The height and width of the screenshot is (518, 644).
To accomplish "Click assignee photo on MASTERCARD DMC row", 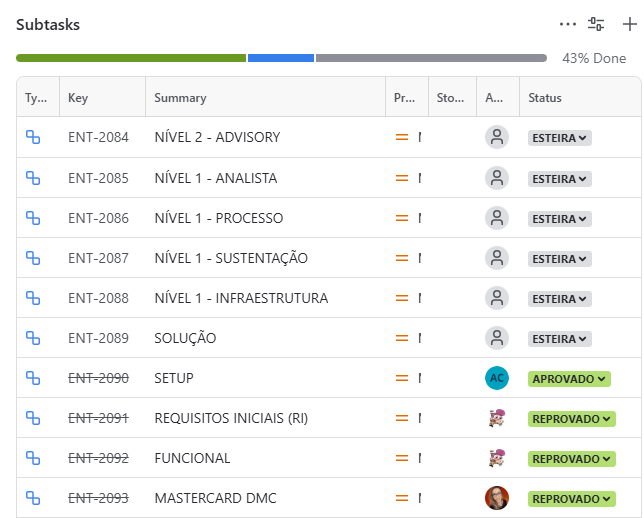I will click(497, 498).
